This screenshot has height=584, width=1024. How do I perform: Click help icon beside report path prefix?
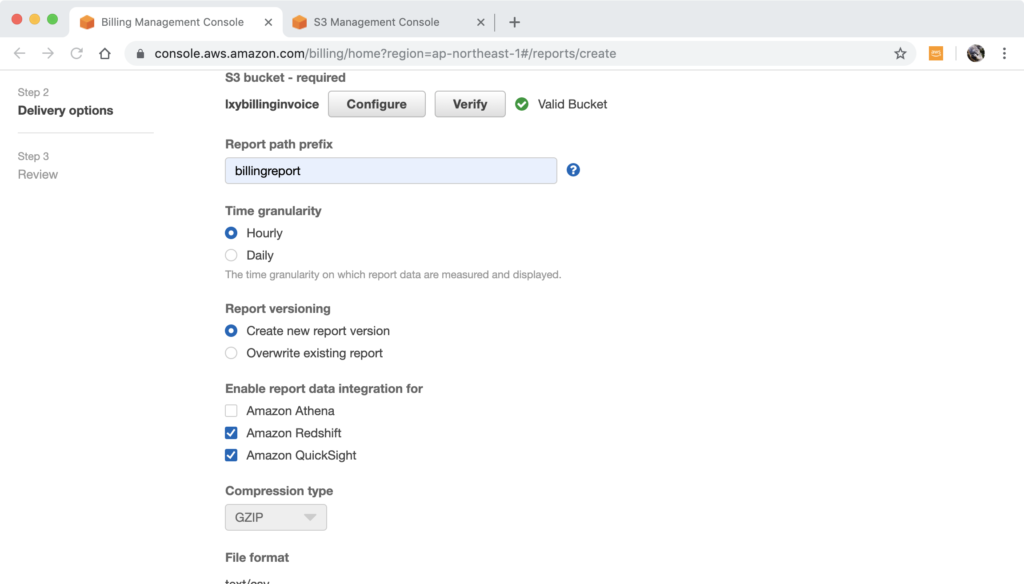573,170
